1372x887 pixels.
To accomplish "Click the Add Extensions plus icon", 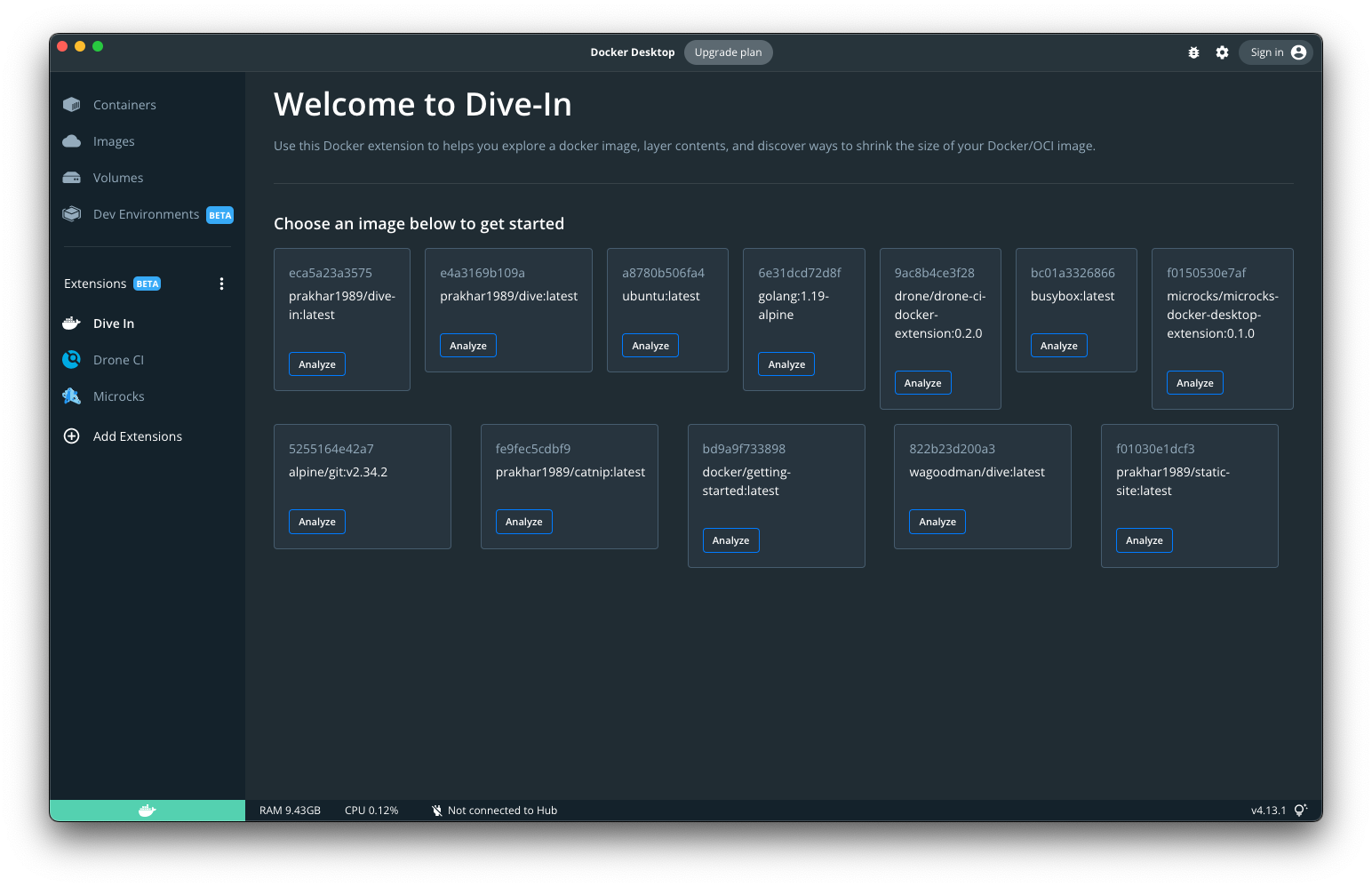I will (x=72, y=436).
